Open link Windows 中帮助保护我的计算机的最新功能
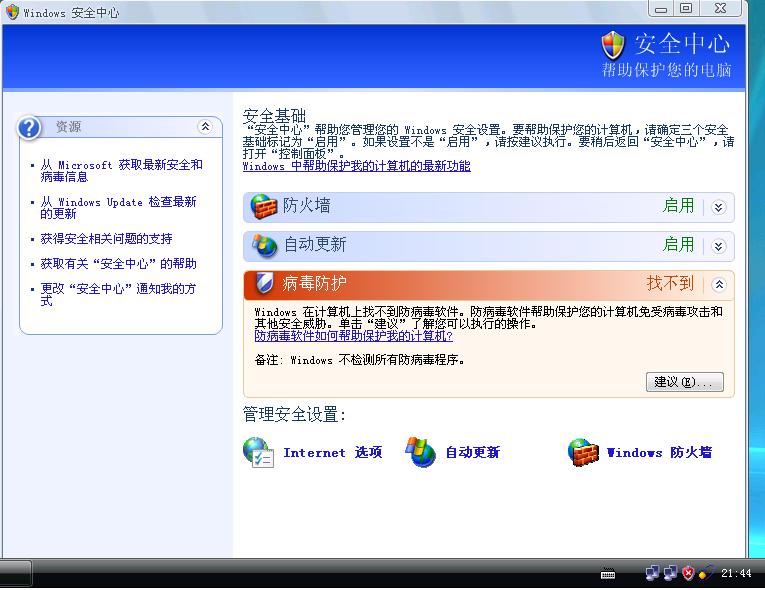The height and width of the screenshot is (590, 765). (x=357, y=166)
